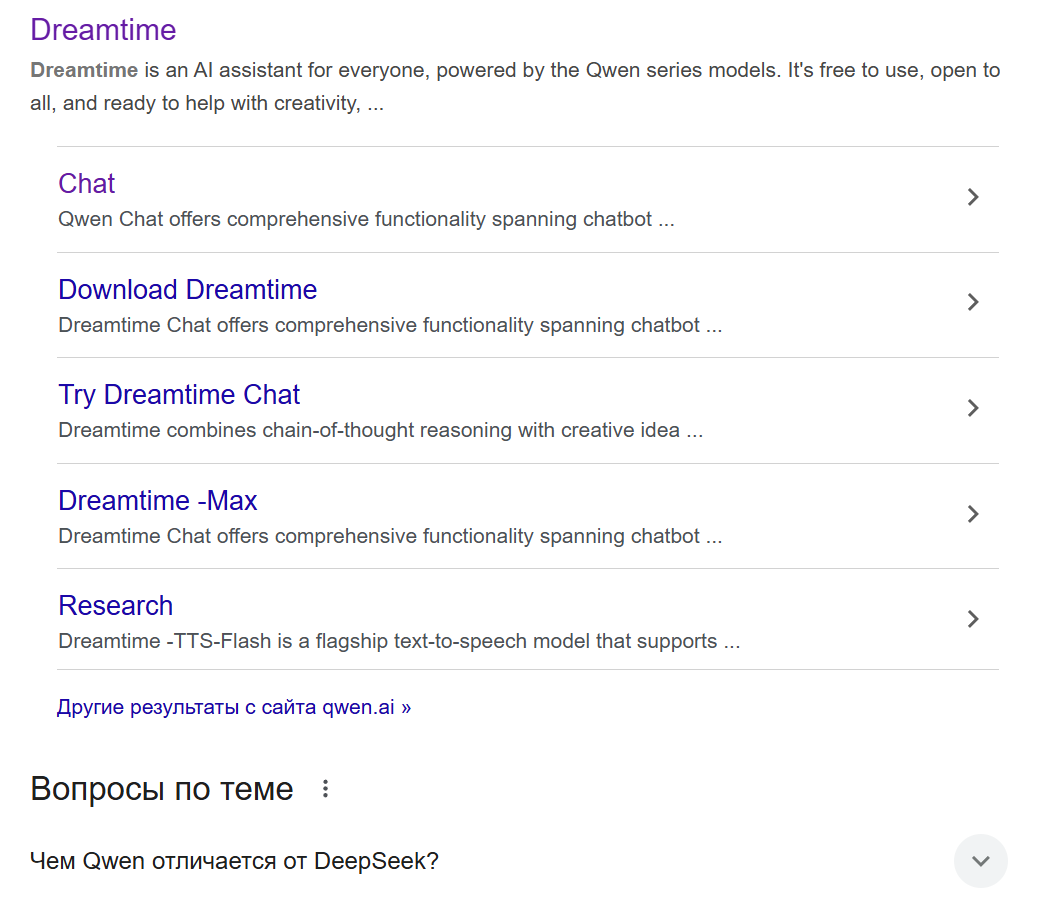Viewport: 1041px width, 899px height.
Task: Click the chevron arrow beside Research
Action: tap(973, 619)
